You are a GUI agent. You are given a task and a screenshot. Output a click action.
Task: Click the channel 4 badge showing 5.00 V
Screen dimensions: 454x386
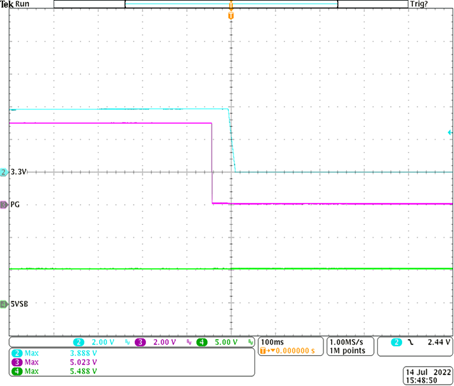point(202,342)
